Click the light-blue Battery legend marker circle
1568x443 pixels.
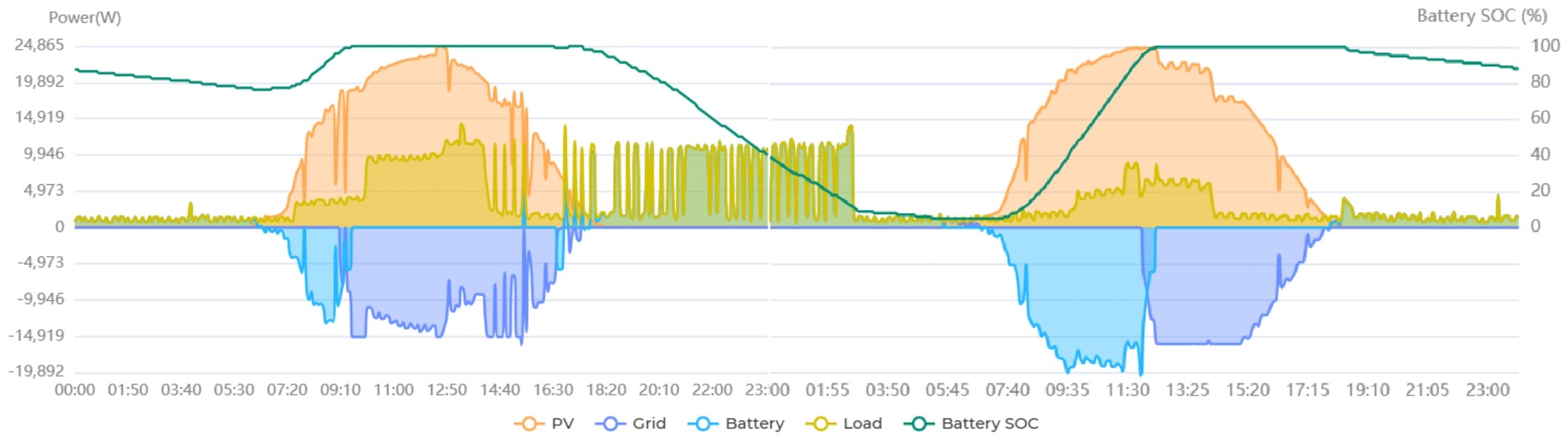tap(702, 423)
